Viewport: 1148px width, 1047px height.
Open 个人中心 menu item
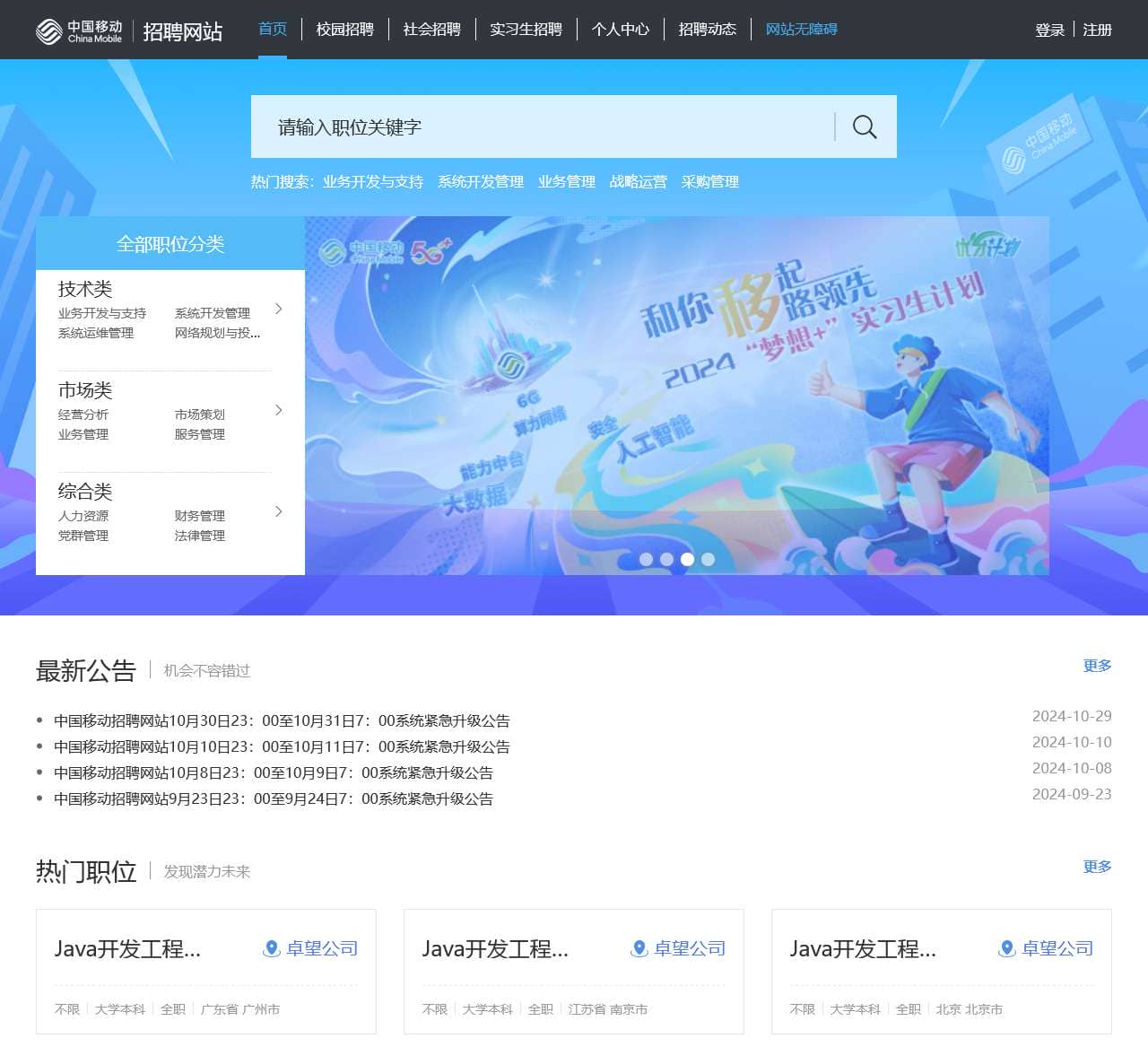point(621,30)
